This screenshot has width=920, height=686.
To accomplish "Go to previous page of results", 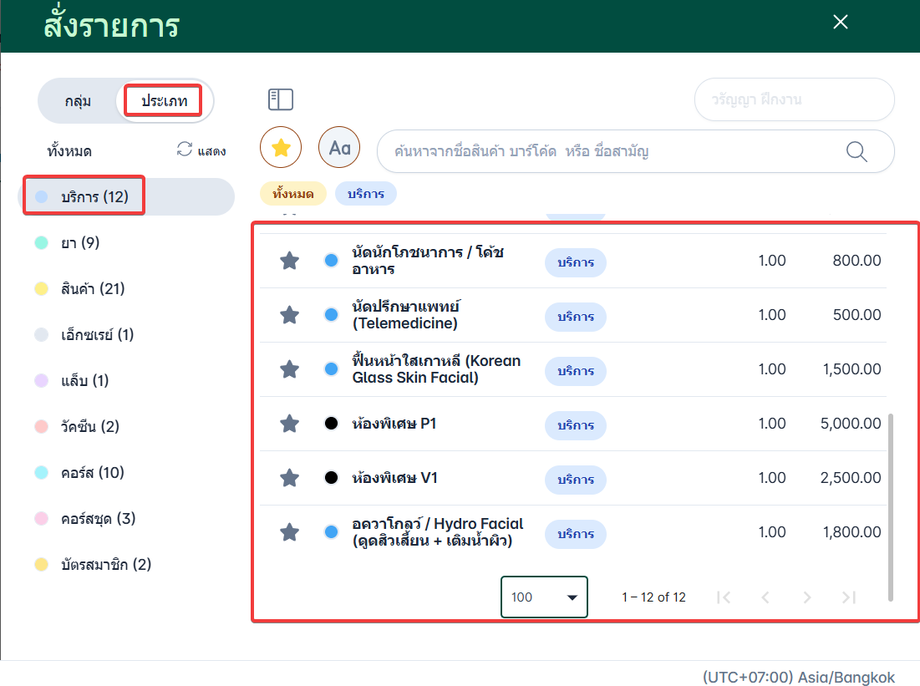I will pyautogui.click(x=765, y=597).
